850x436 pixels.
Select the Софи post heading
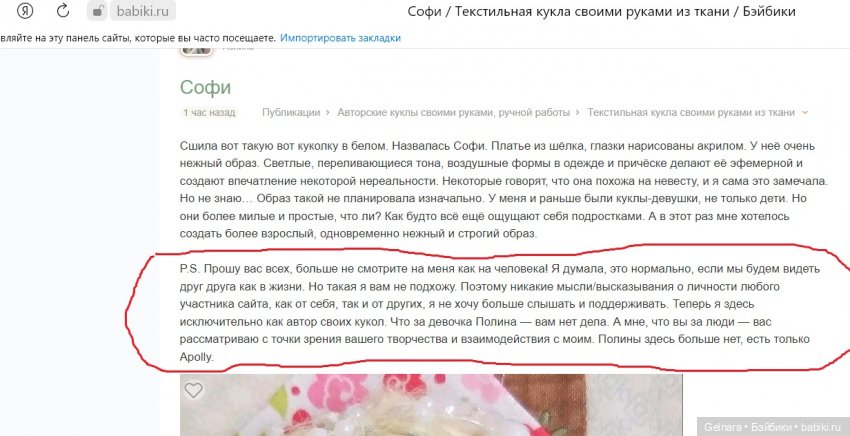(205, 87)
